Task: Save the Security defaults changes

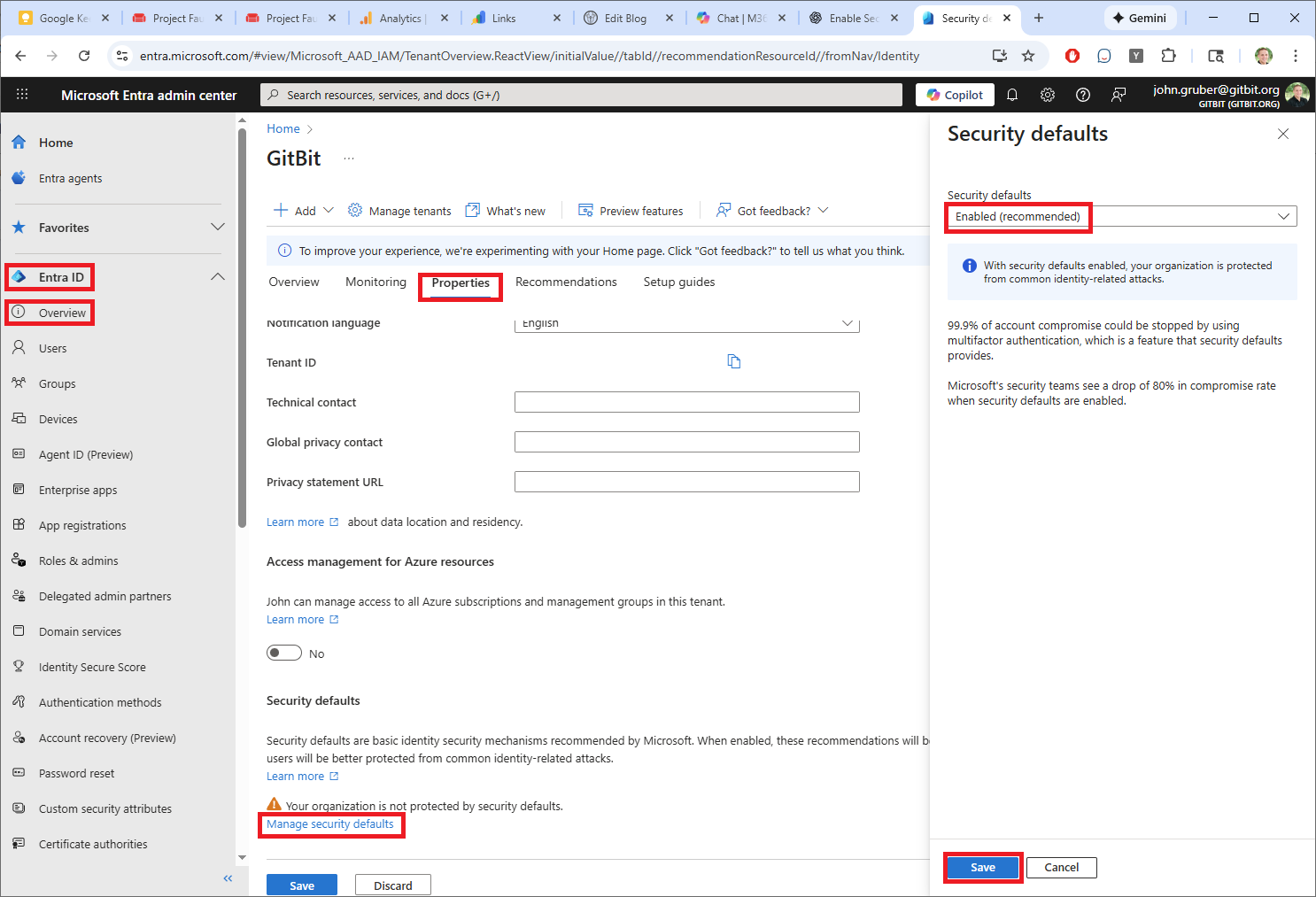Action: click(x=982, y=867)
